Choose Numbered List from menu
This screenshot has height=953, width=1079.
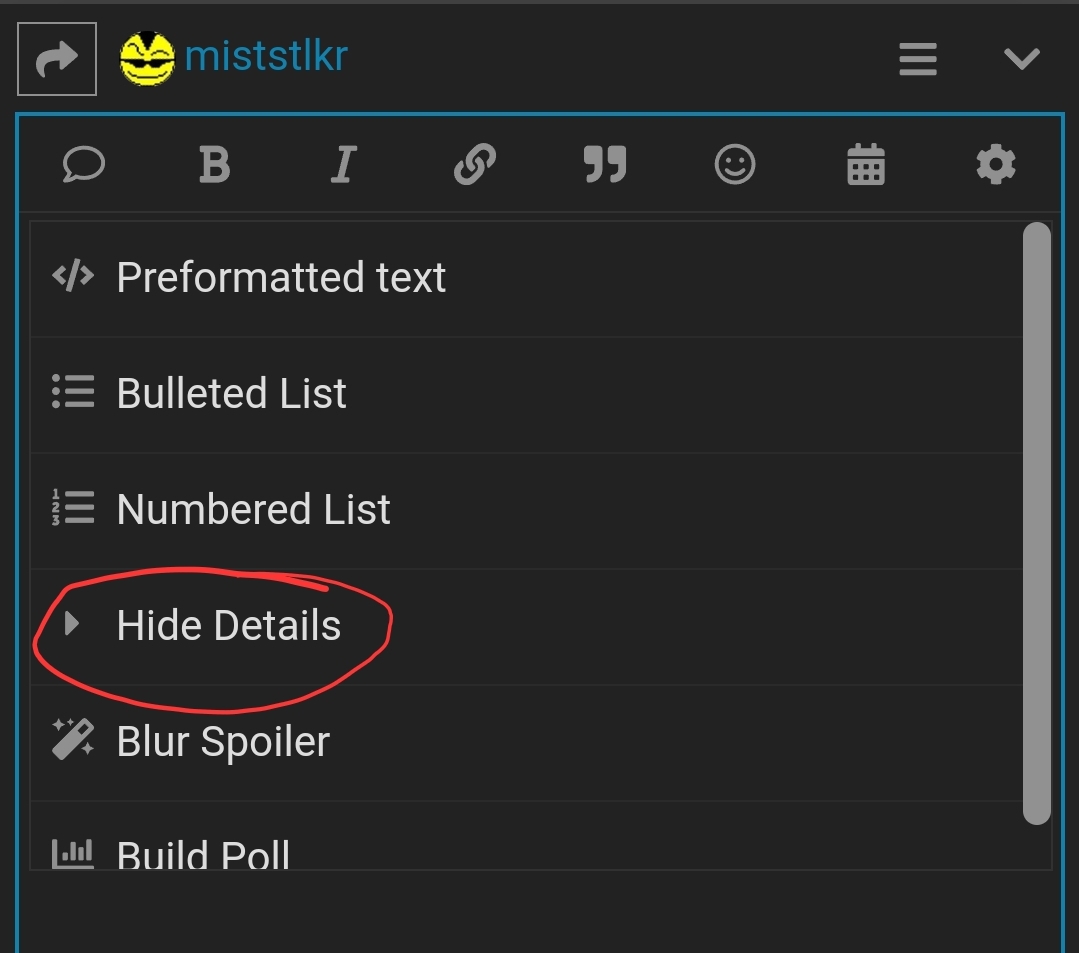526,511
